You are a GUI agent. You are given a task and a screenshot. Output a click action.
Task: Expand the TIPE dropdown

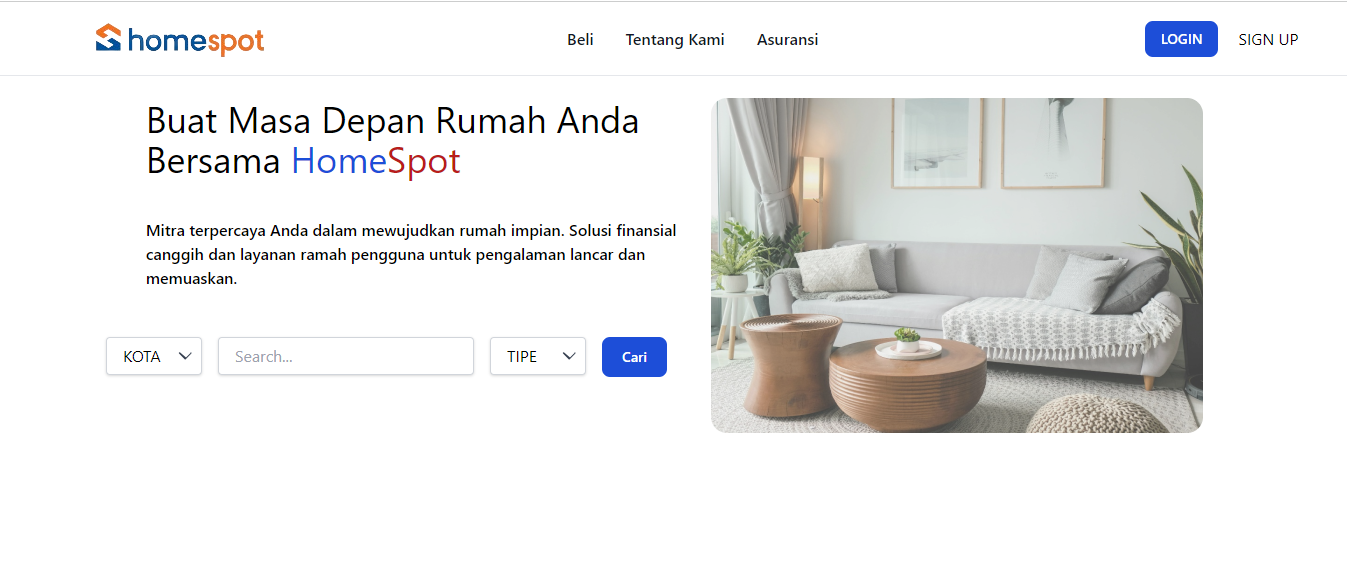click(x=538, y=356)
